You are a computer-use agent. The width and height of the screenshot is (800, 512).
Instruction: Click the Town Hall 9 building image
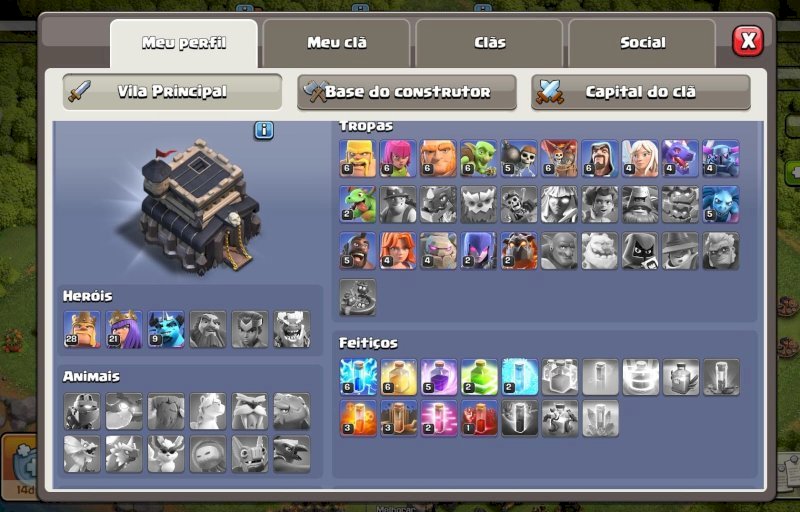pyautogui.click(x=200, y=207)
